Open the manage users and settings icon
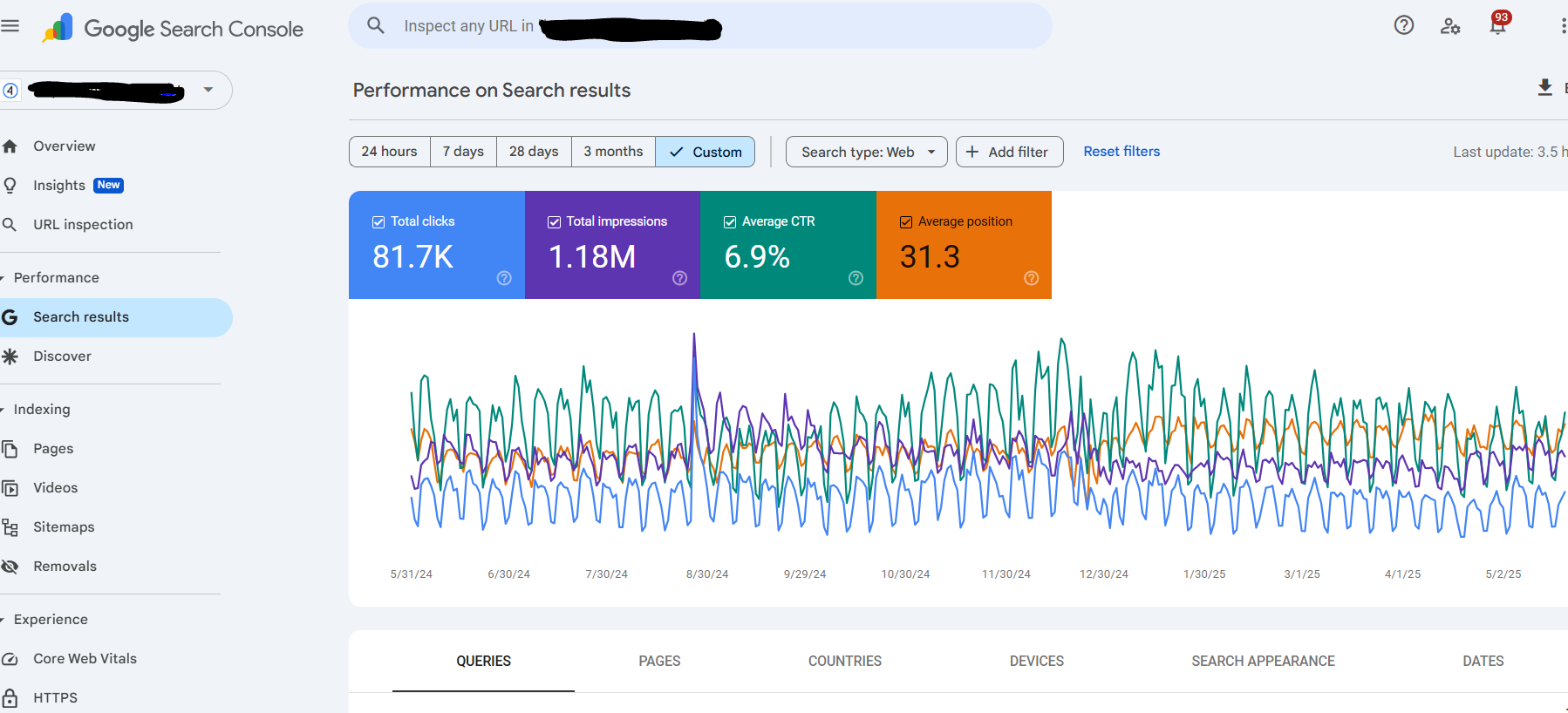The width and height of the screenshot is (1568, 713). [1449, 26]
